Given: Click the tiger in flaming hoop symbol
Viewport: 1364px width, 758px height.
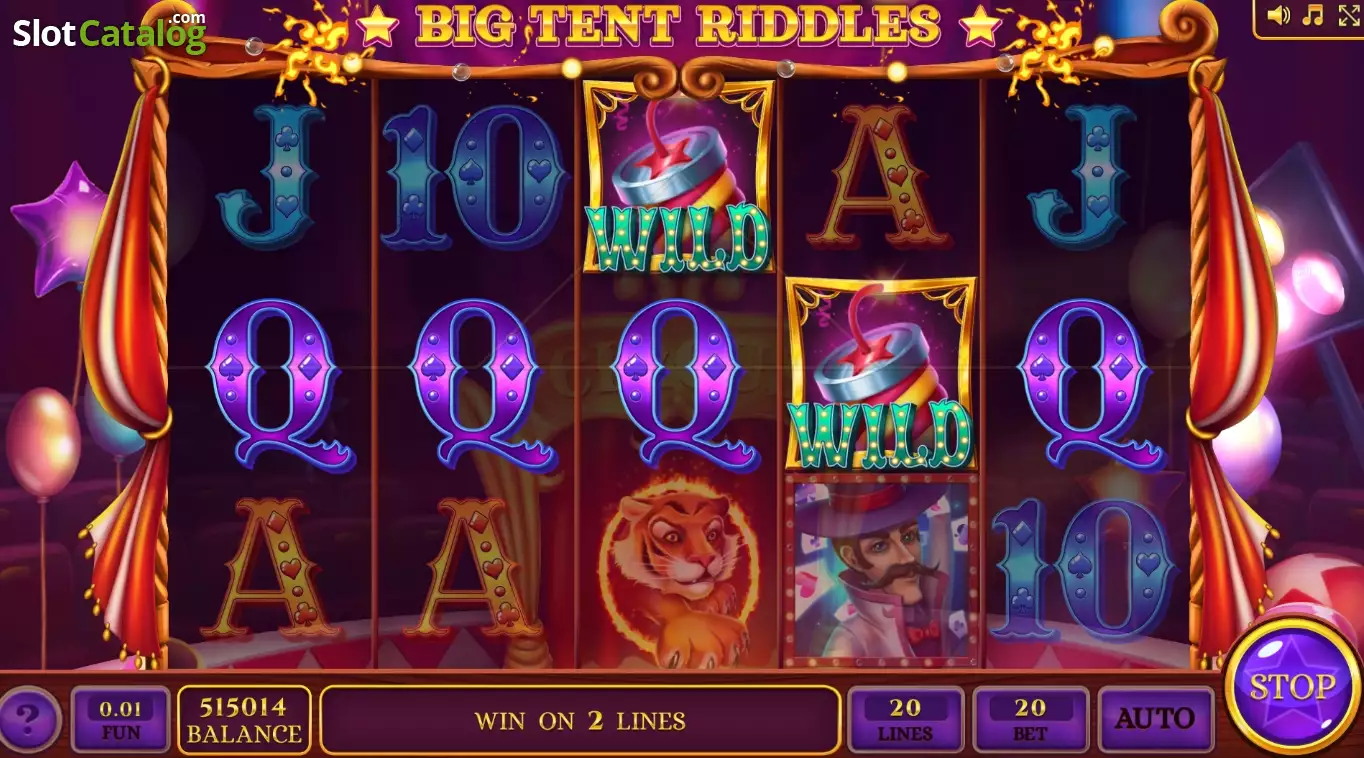Looking at the screenshot, I should (x=678, y=569).
